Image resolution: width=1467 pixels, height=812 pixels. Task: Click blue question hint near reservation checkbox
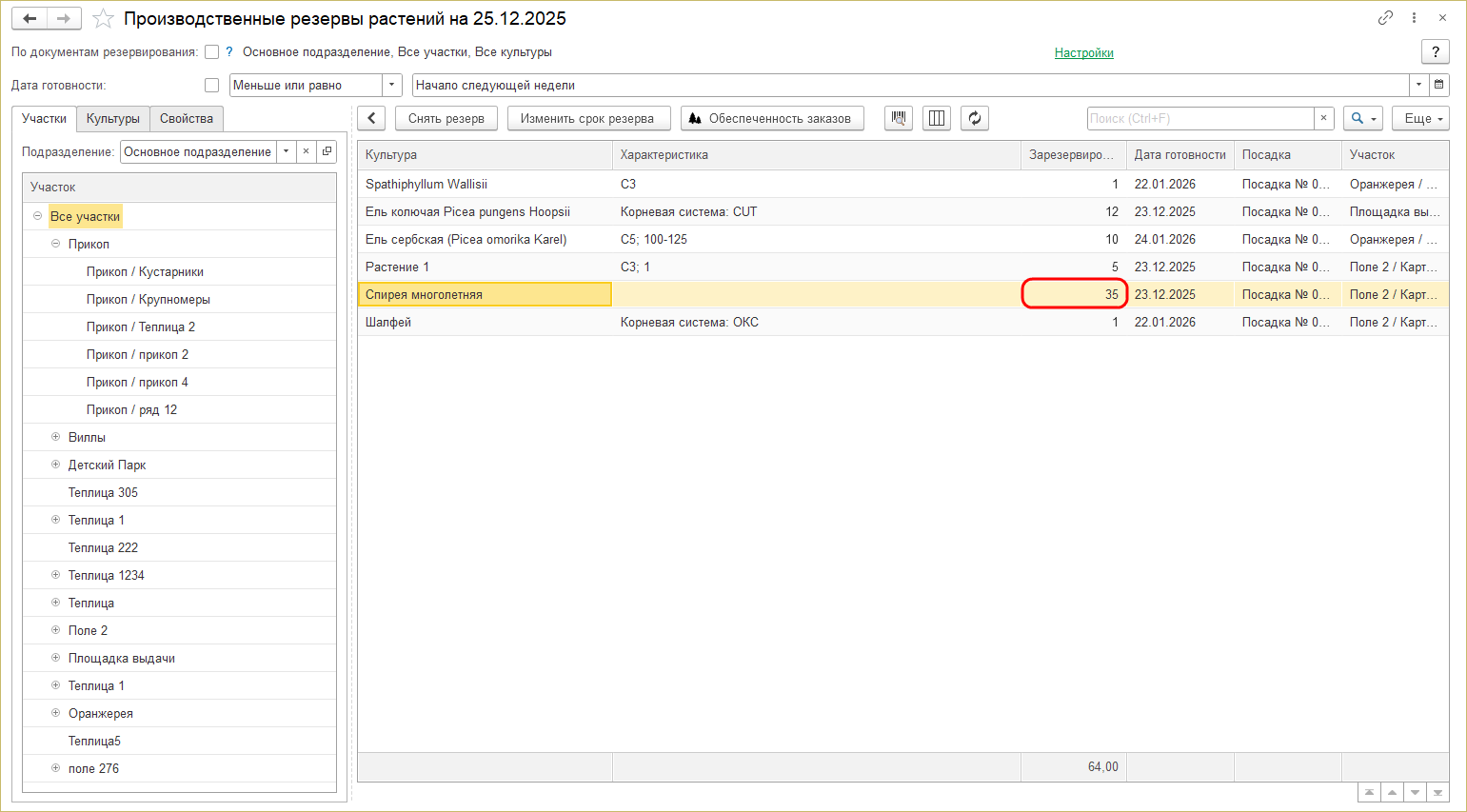point(229,52)
